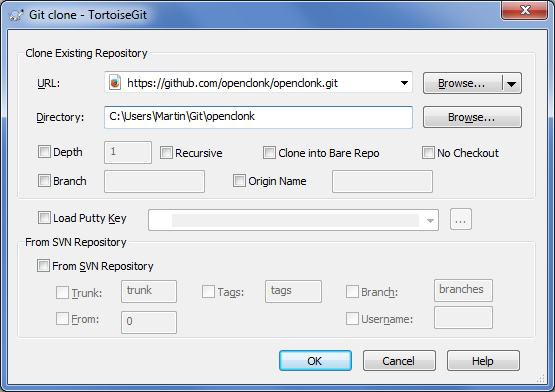Close the Git clone dialog
Image resolution: width=555 pixels, height=392 pixels.
click(x=525, y=10)
